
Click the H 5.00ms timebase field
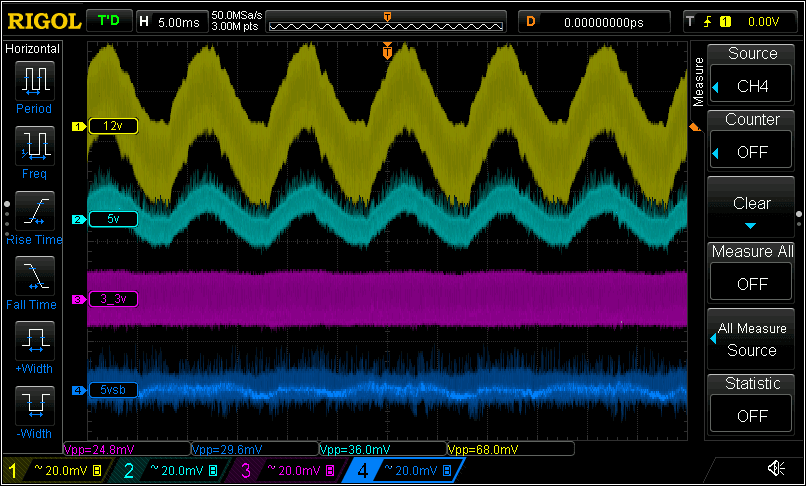pyautogui.click(x=171, y=22)
